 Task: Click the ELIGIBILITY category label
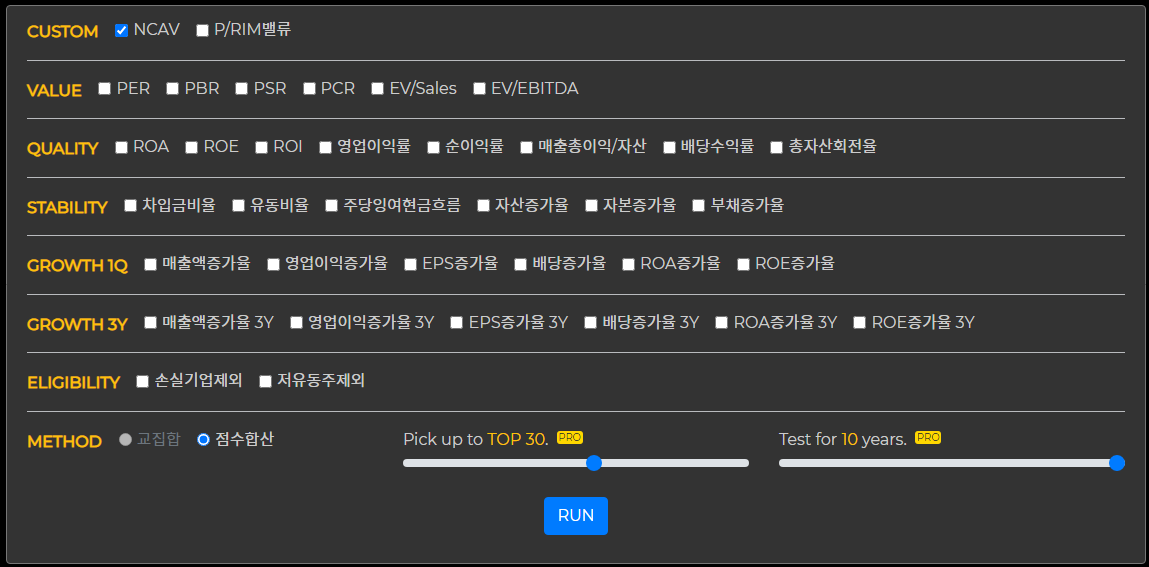click(73, 382)
